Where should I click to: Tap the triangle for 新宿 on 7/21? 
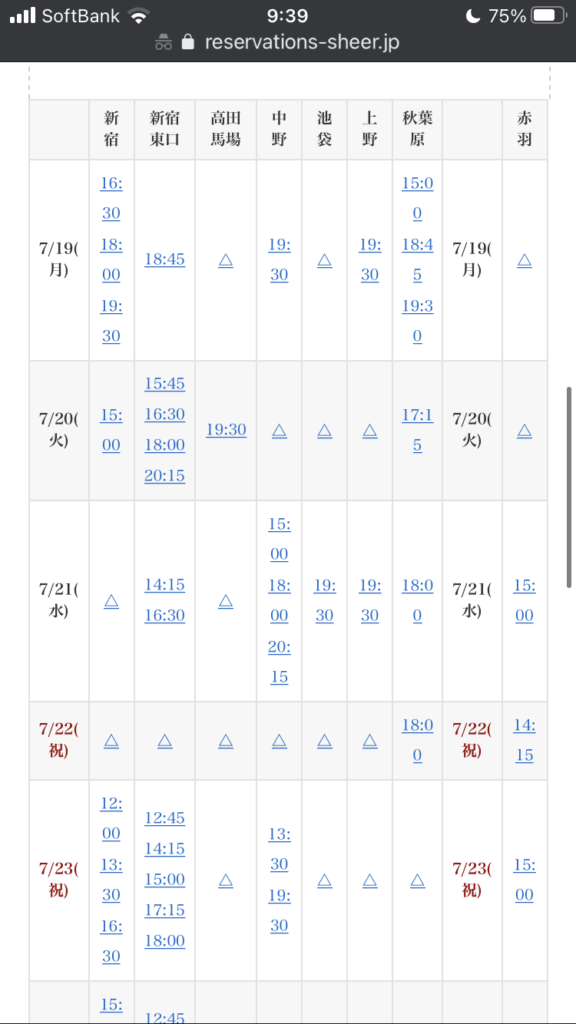112,601
